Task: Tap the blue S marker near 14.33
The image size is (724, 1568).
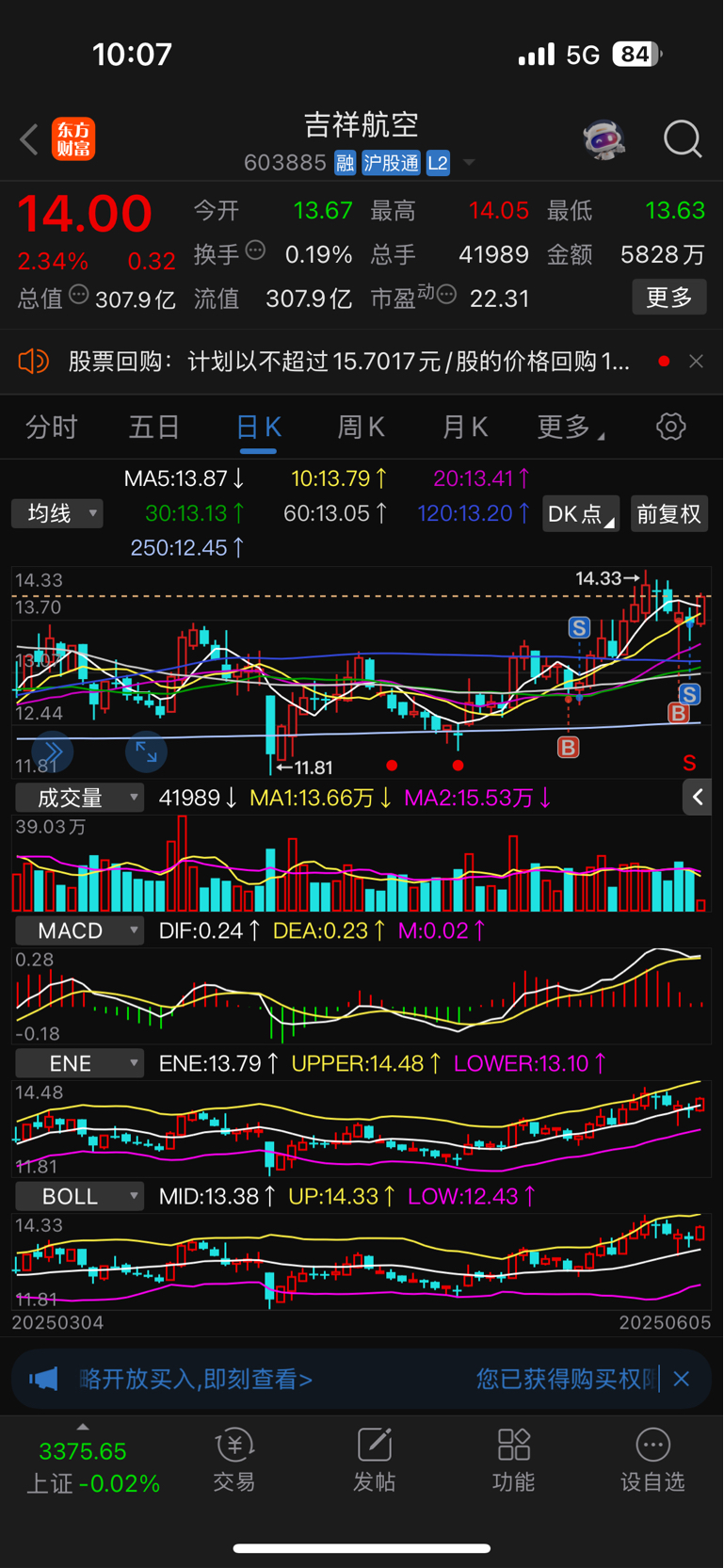Action: pos(579,627)
